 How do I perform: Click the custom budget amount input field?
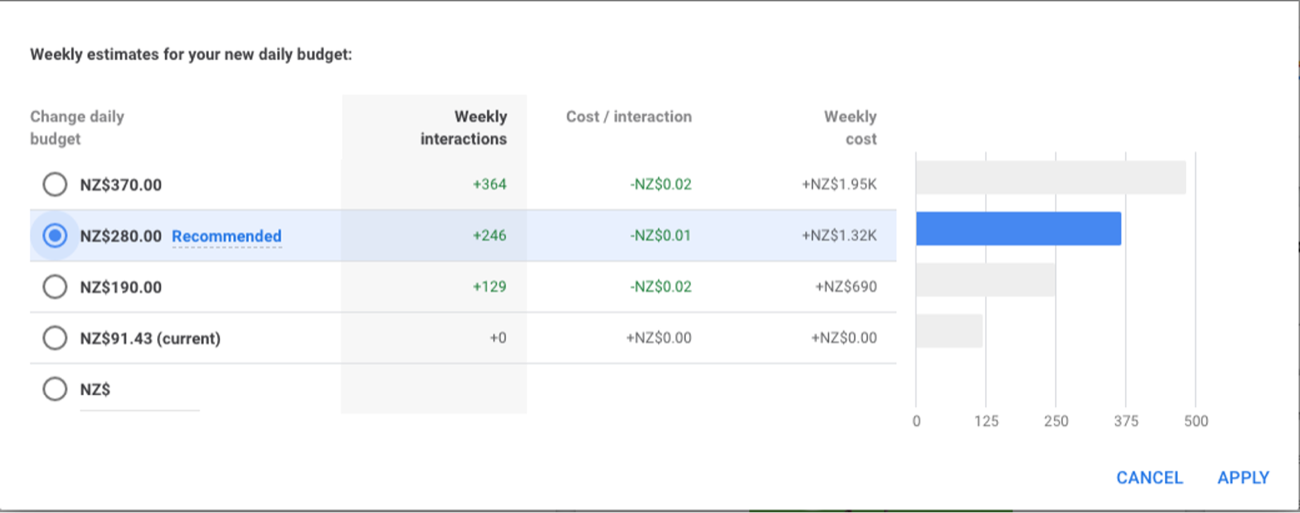(140, 391)
